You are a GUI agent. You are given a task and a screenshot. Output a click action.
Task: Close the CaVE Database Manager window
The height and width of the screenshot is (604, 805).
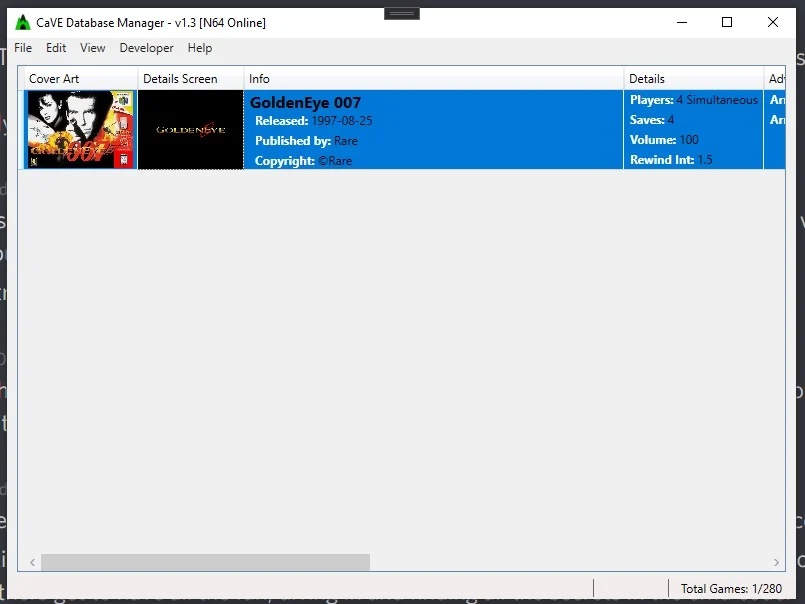point(773,22)
